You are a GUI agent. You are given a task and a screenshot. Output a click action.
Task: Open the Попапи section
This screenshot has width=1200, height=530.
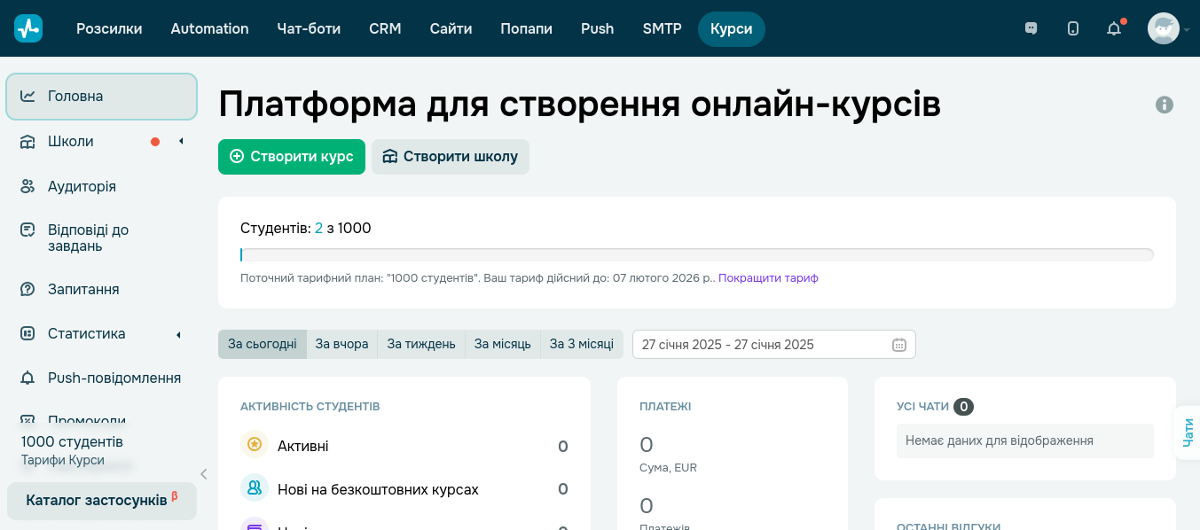tap(527, 29)
